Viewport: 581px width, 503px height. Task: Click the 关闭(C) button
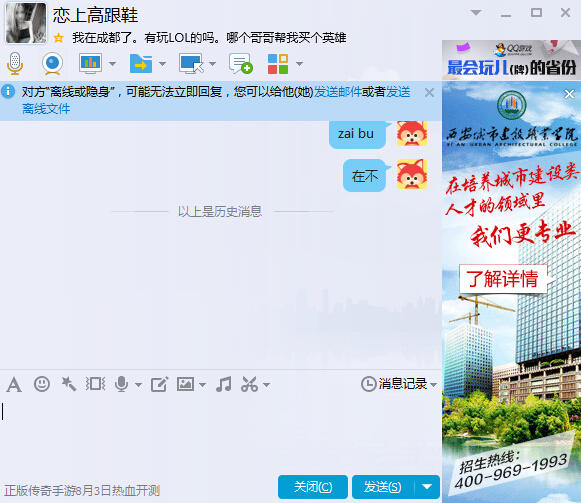313,487
